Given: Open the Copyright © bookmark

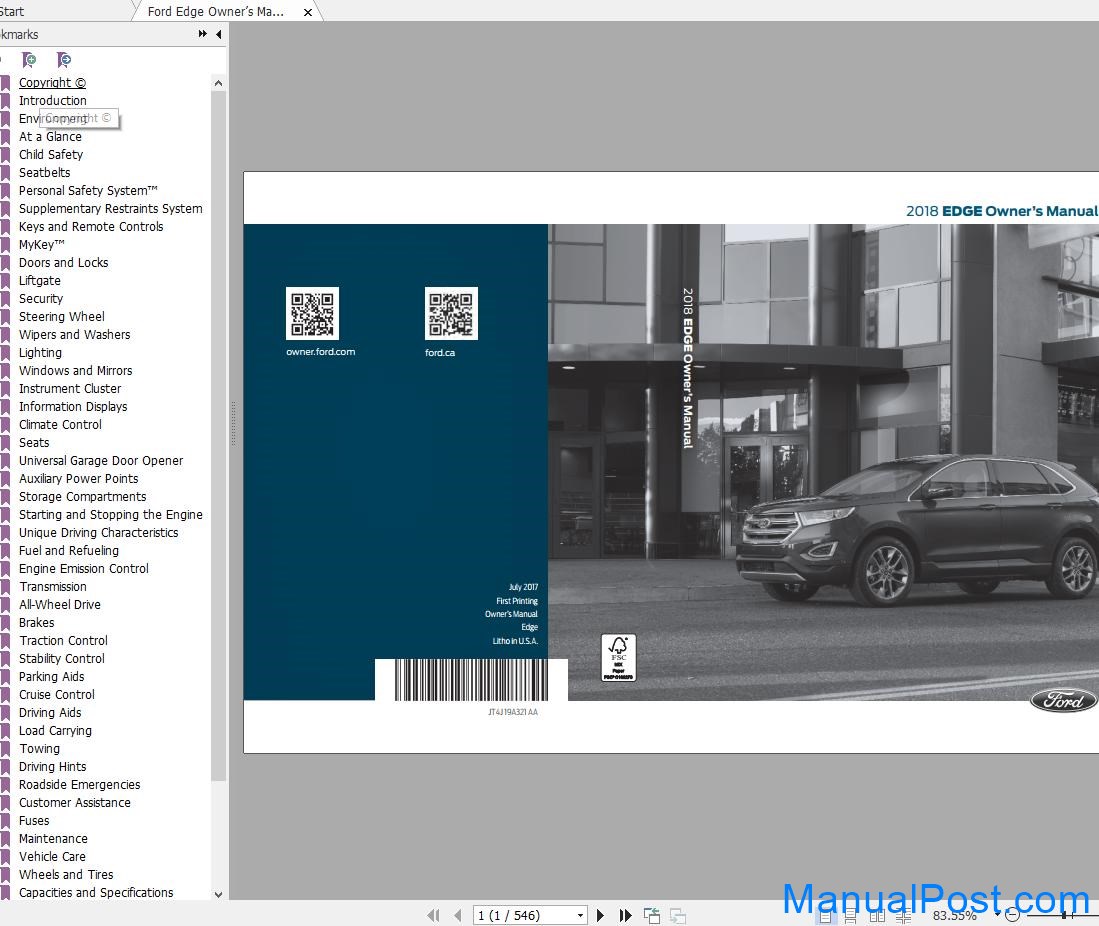Looking at the screenshot, I should (53, 83).
